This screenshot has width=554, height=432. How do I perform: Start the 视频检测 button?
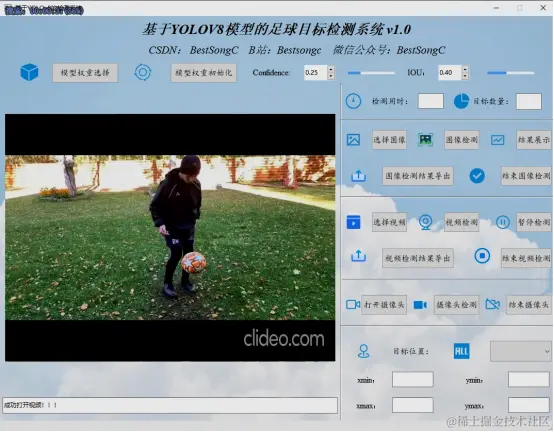461,222
